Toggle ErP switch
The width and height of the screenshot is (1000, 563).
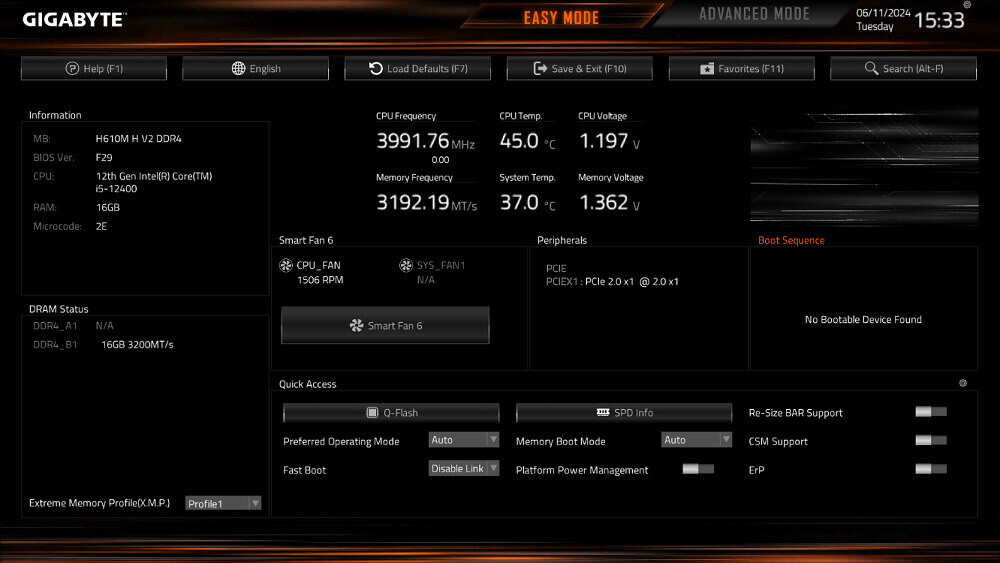pos(930,469)
